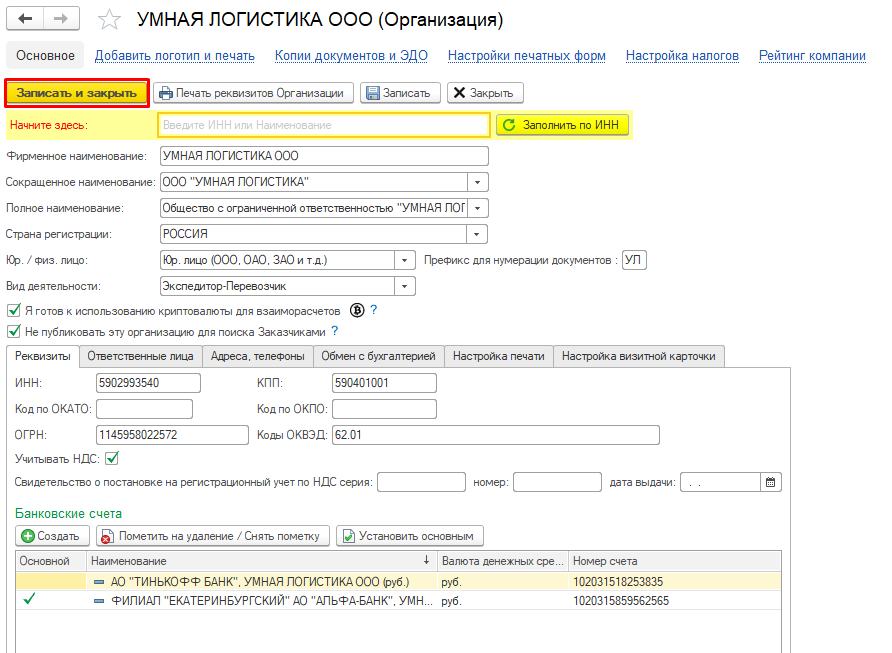The image size is (892, 653).
Task: Switch to the Реквизиты tab
Action: click(43, 356)
